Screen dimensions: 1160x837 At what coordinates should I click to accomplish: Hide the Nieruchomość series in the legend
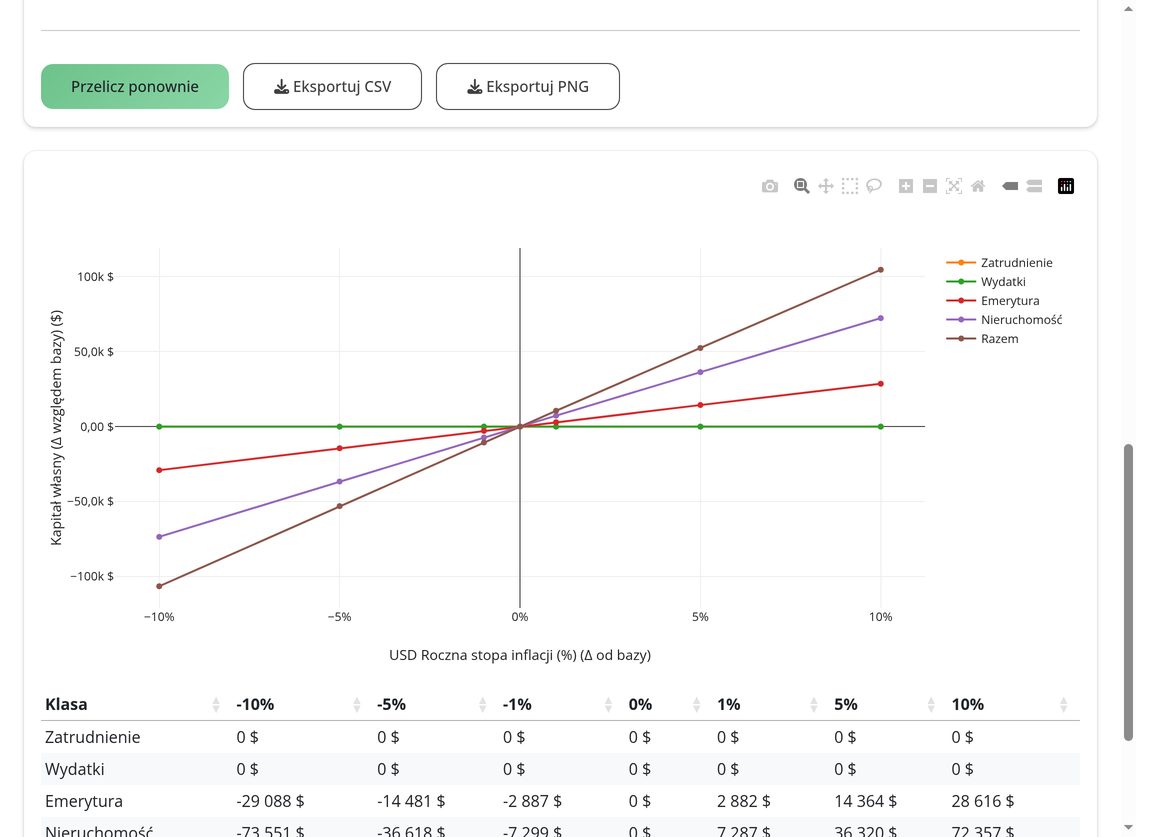(1004, 320)
